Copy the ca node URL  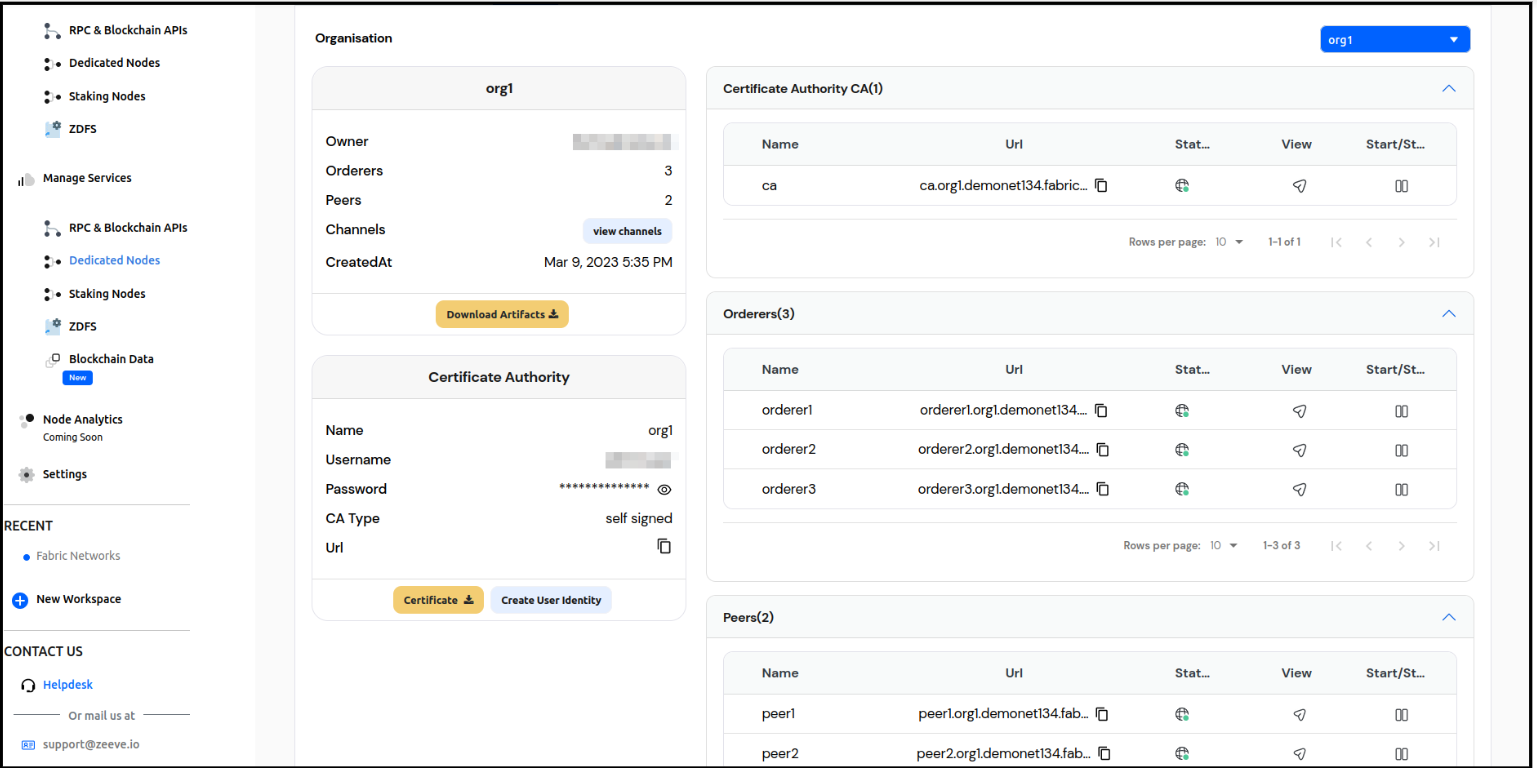[1101, 186]
